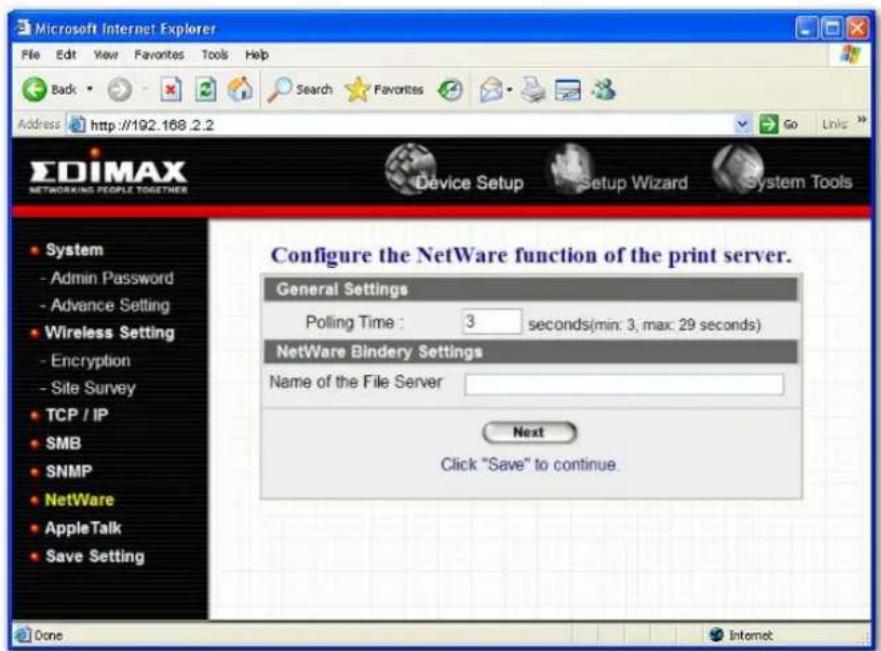Image resolution: width=881 pixels, height=651 pixels.
Task: Click 'Click "Save" to continue' text
Action: pyautogui.click(x=528, y=465)
